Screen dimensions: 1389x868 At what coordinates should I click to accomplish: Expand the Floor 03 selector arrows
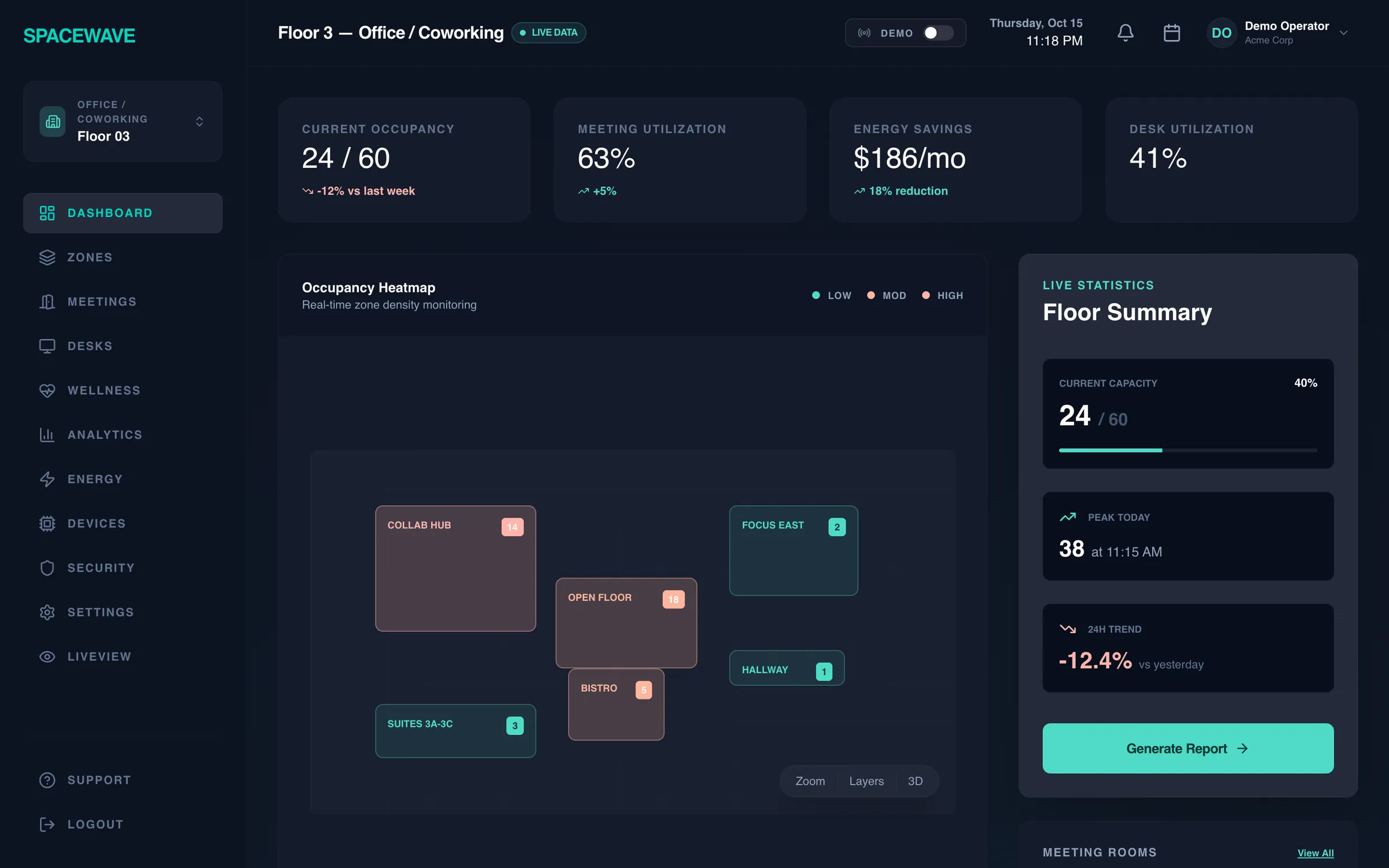[x=199, y=122]
